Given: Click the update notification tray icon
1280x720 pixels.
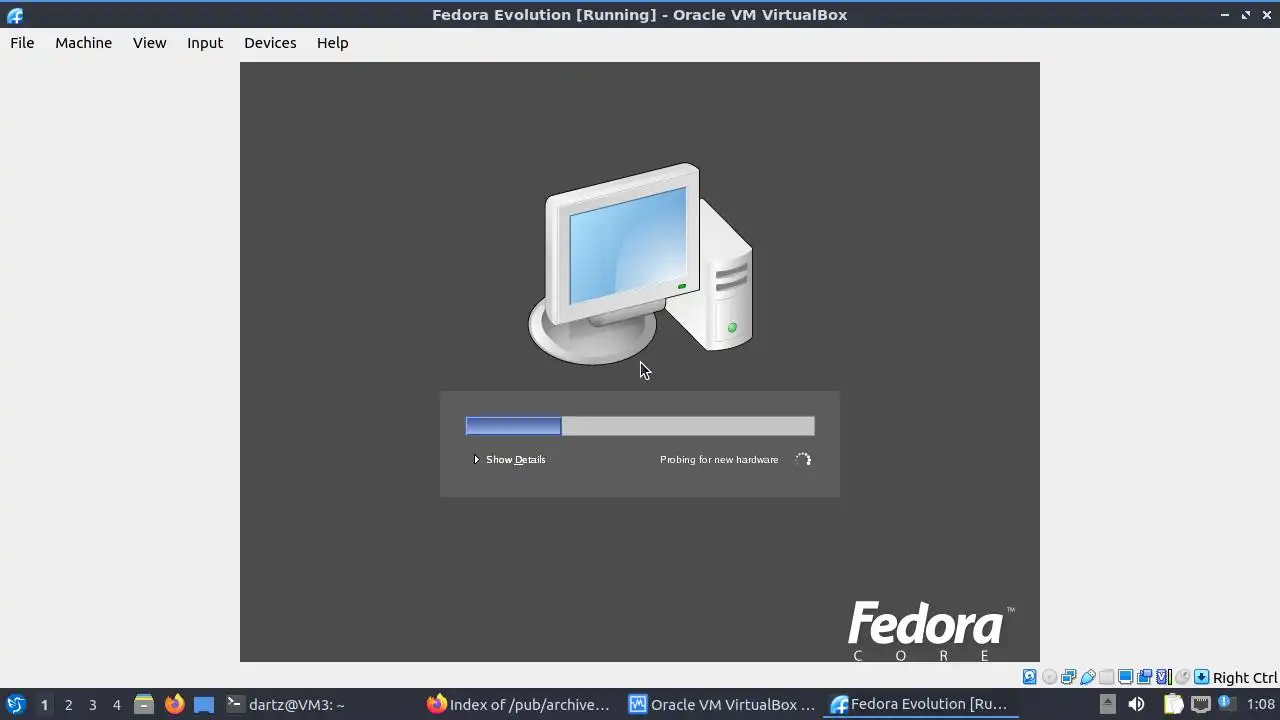Looking at the screenshot, I should click(1226, 704).
